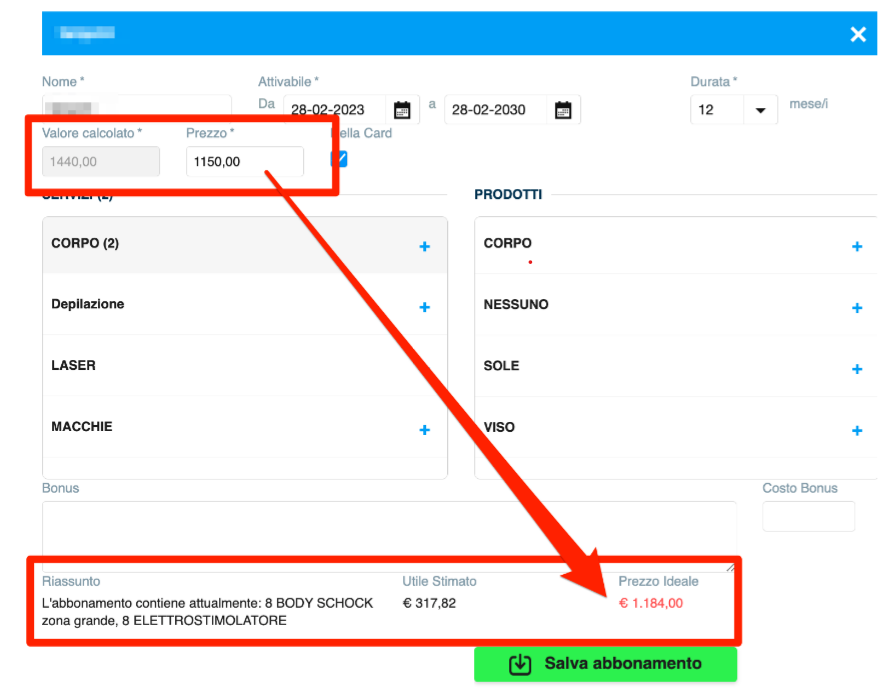Click plus icon beside LASER service

[x=424, y=368]
